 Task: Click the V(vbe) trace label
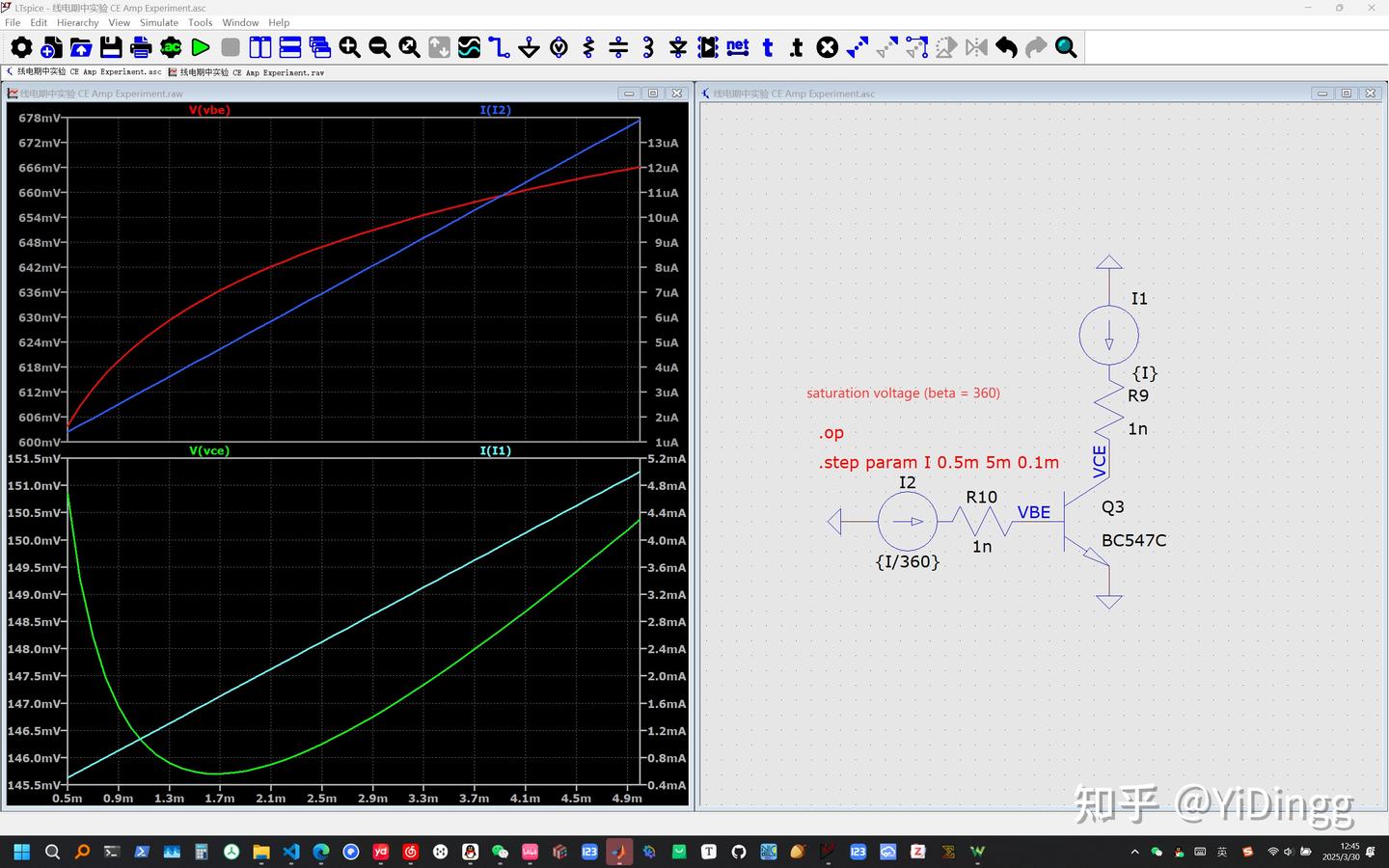[209, 110]
